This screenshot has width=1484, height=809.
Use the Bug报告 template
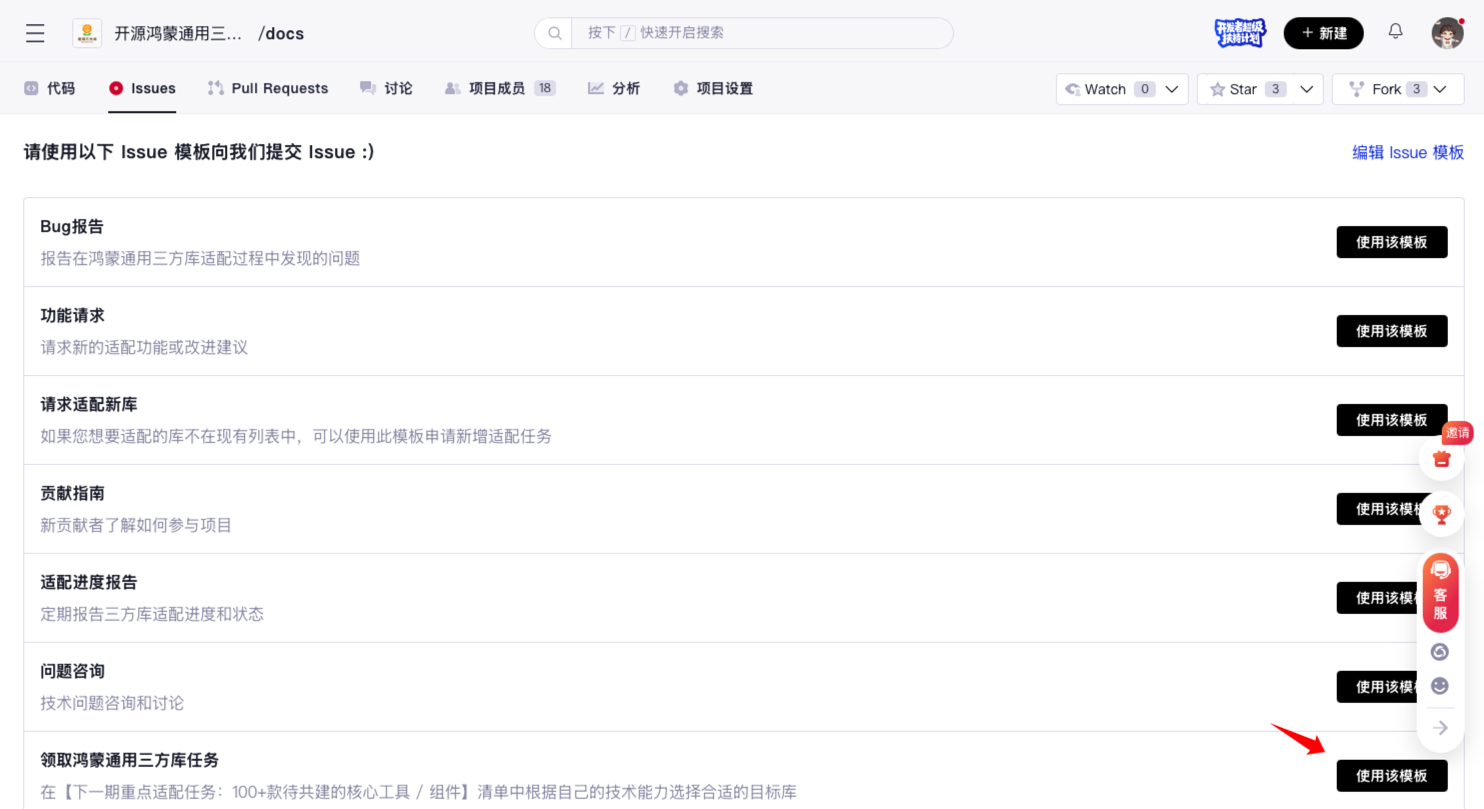pos(1391,242)
